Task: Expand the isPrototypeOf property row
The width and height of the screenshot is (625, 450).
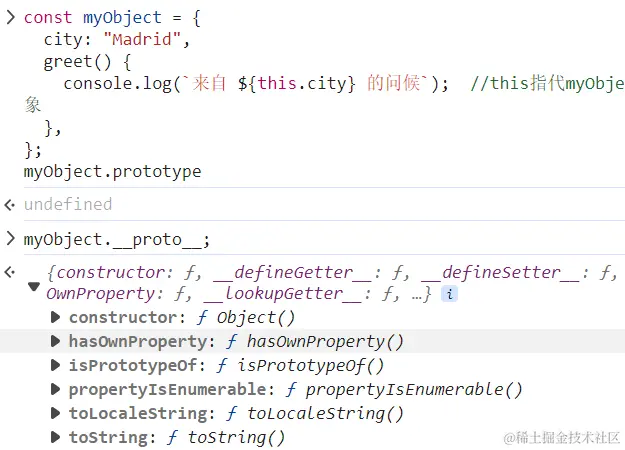Action: pos(55,365)
